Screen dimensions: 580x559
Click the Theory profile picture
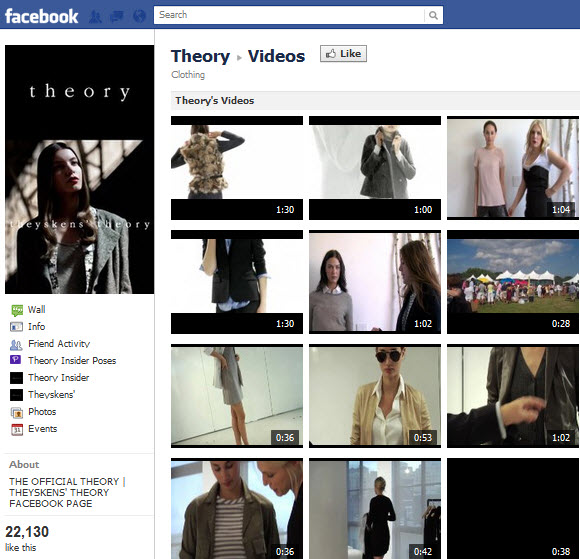click(x=80, y=169)
